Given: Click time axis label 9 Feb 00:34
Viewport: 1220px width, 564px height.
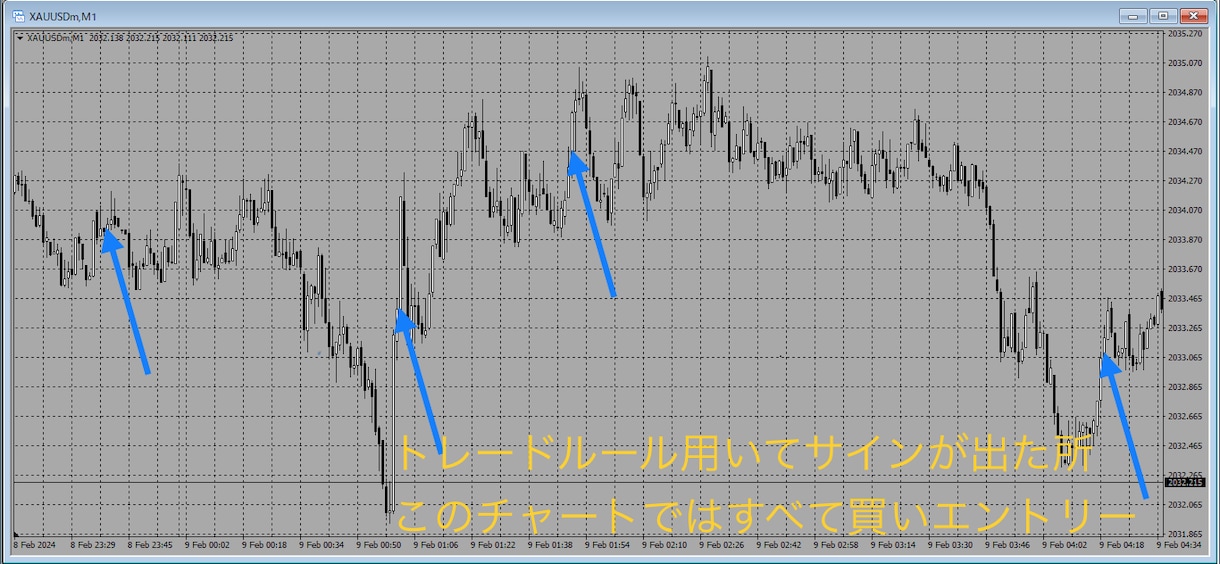Looking at the screenshot, I should click(321, 546).
